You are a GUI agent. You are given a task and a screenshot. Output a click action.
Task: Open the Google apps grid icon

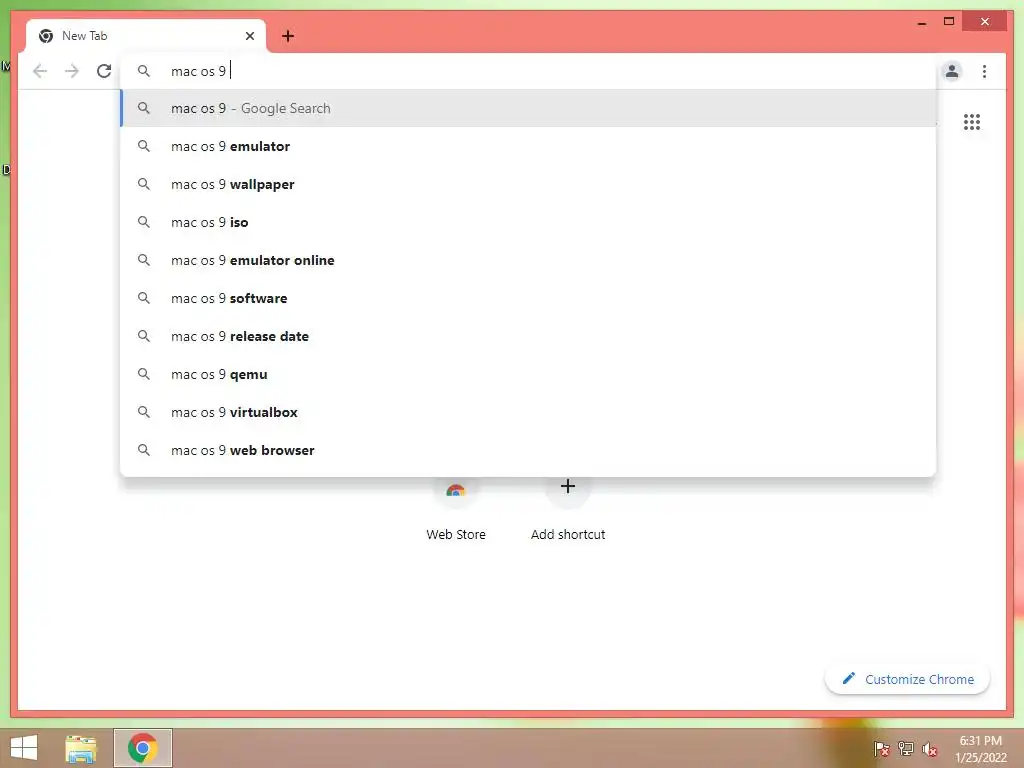click(972, 121)
